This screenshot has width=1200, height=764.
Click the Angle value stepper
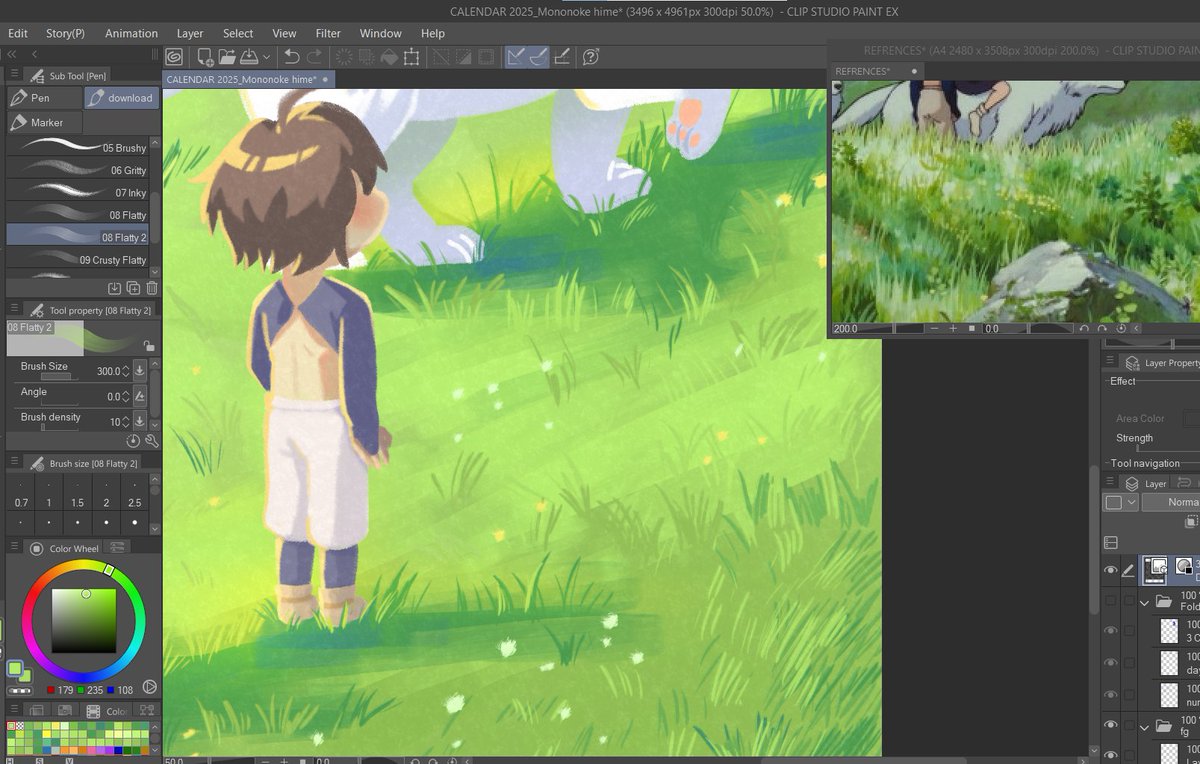pyautogui.click(x=125, y=397)
